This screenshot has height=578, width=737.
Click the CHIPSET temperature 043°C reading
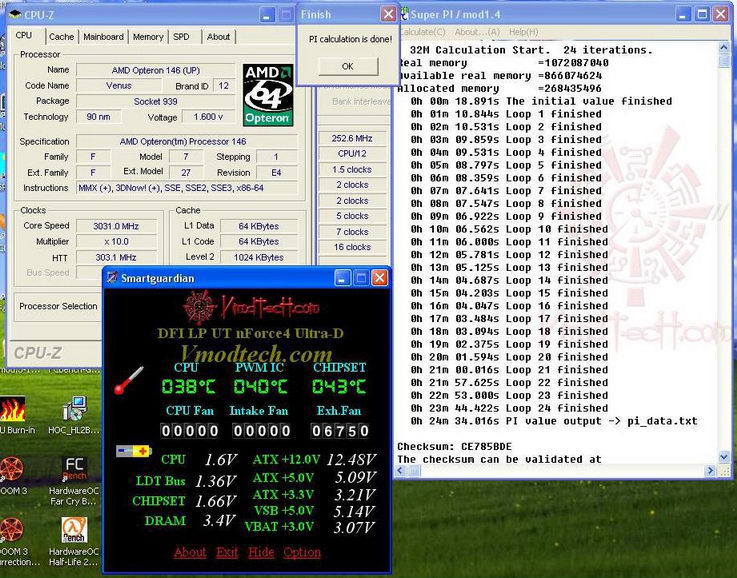pyautogui.click(x=339, y=387)
